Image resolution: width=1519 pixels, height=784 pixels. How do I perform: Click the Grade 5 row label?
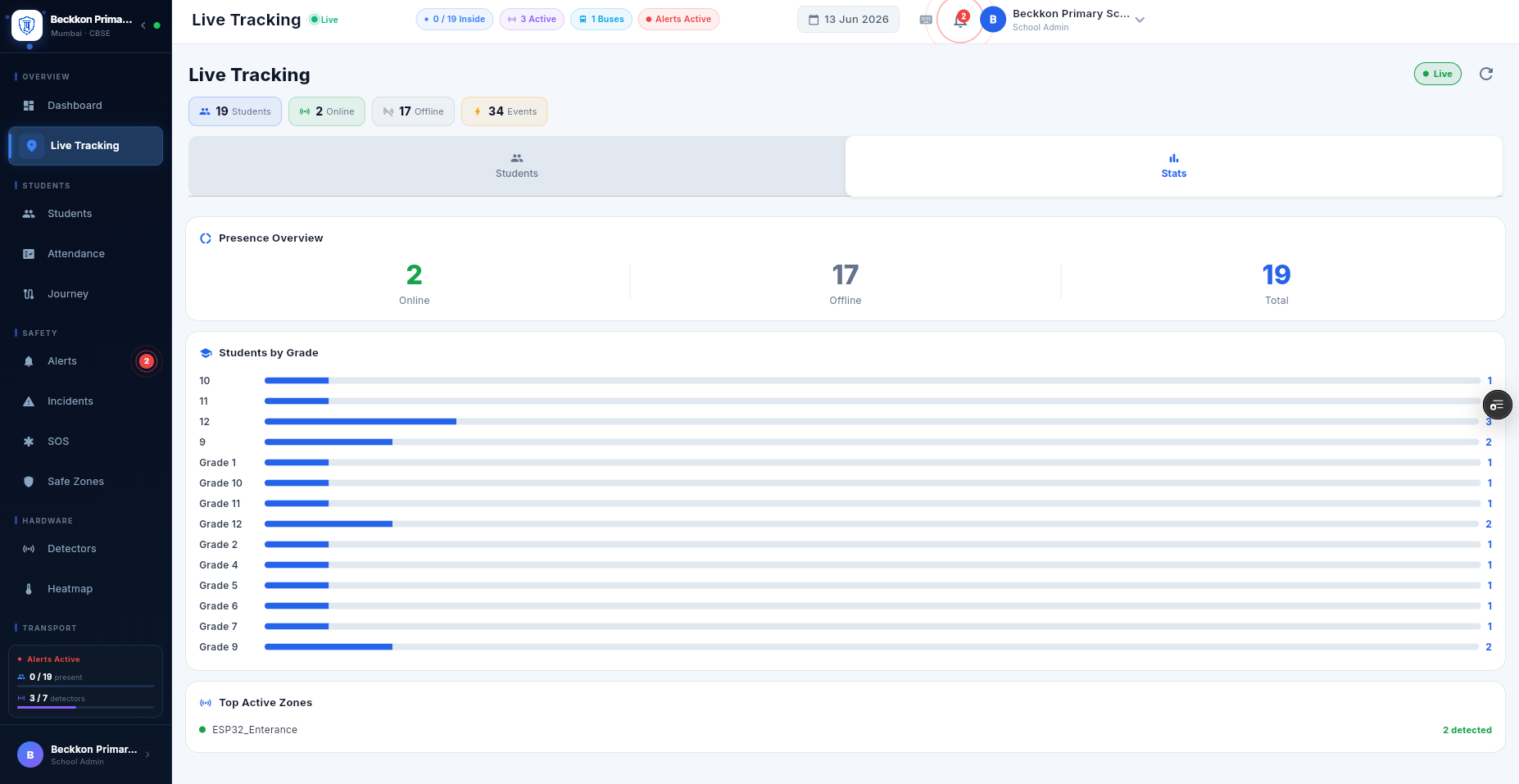[218, 586]
